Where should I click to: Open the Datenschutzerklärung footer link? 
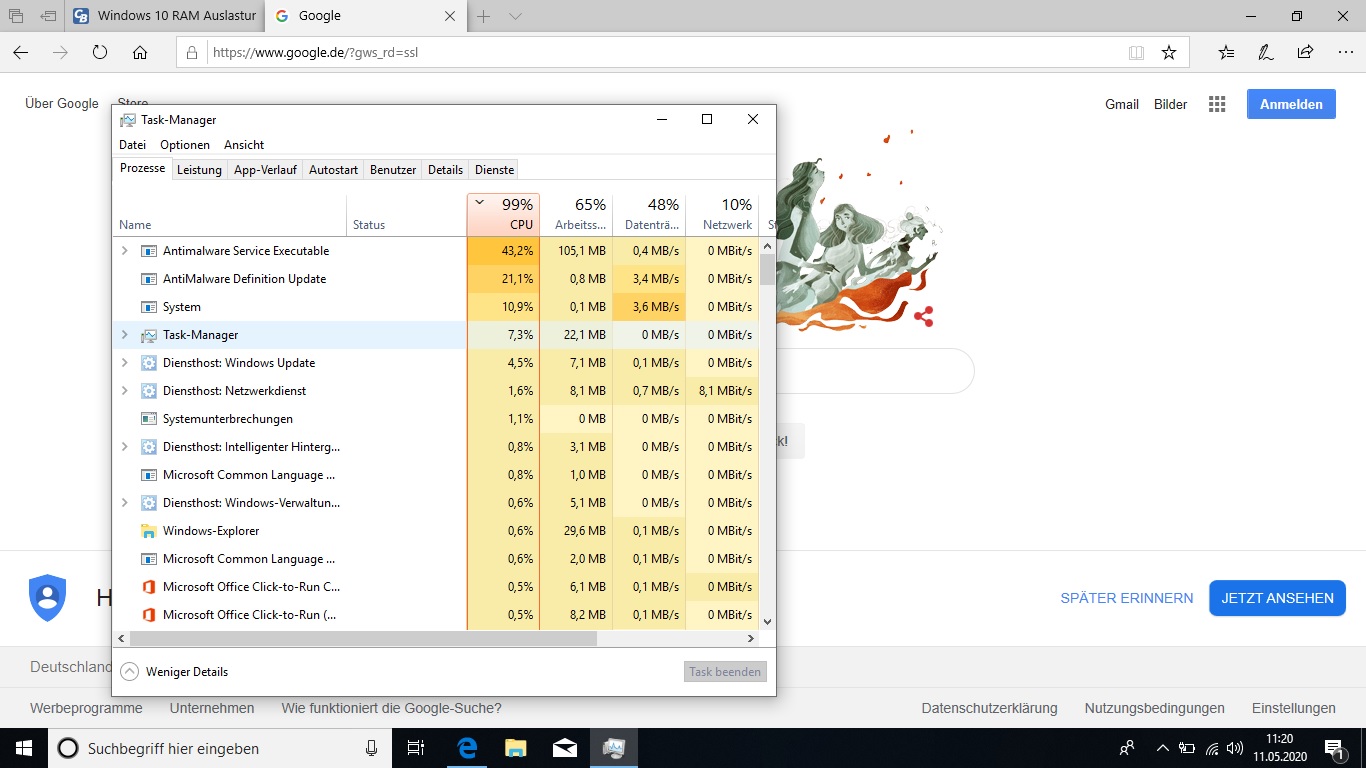(989, 708)
